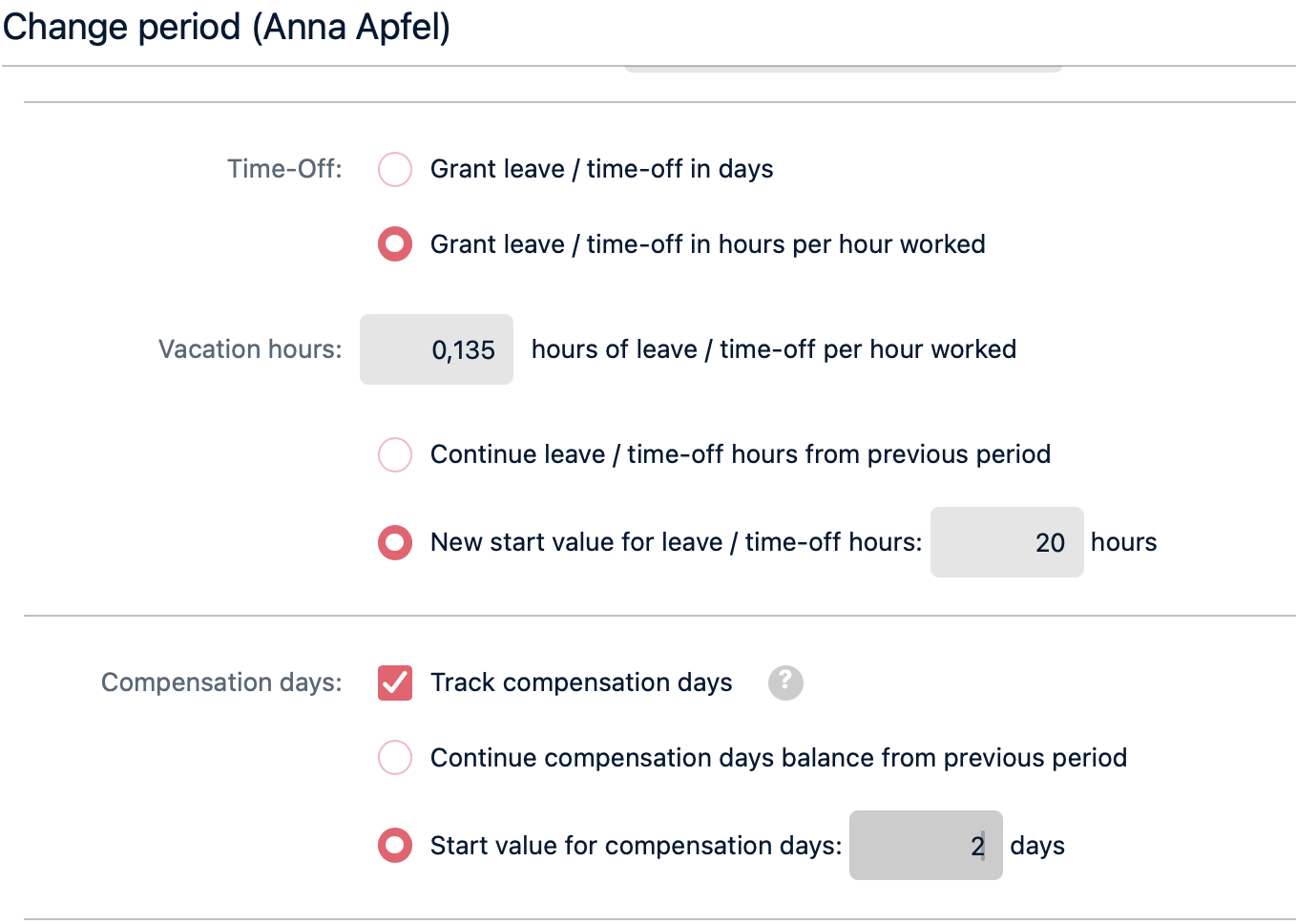1296x924 pixels.
Task: Select Grant leave / time-off in days
Action: click(x=395, y=169)
